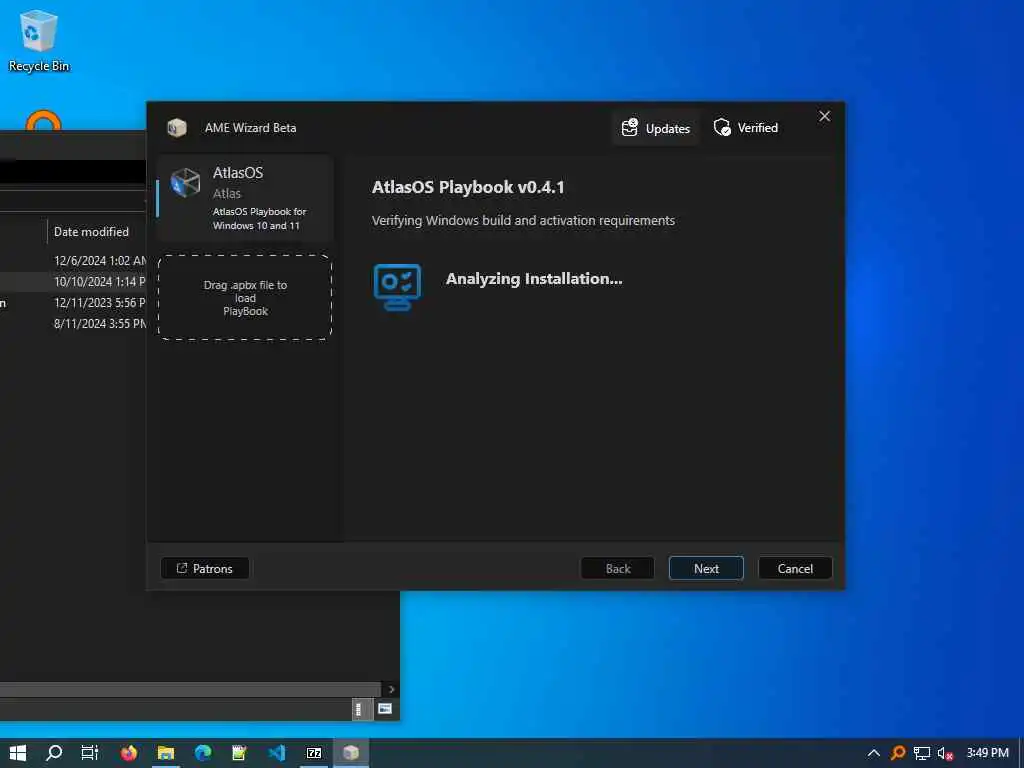This screenshot has height=768, width=1024.
Task: Open the Updates button in AME Wizard
Action: pos(655,128)
